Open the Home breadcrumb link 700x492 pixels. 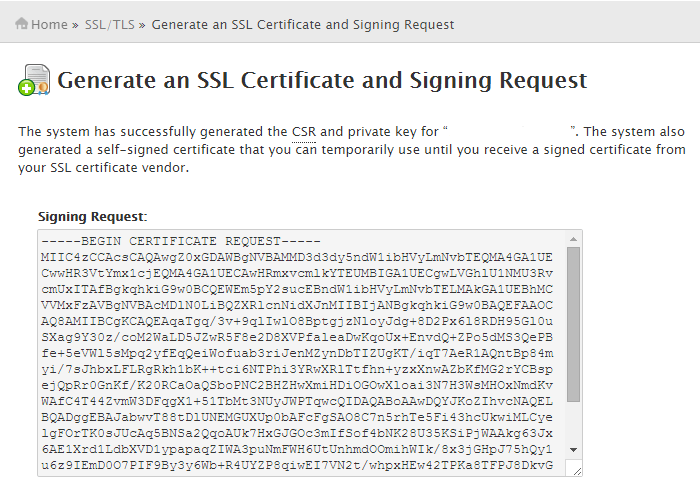click(49, 24)
